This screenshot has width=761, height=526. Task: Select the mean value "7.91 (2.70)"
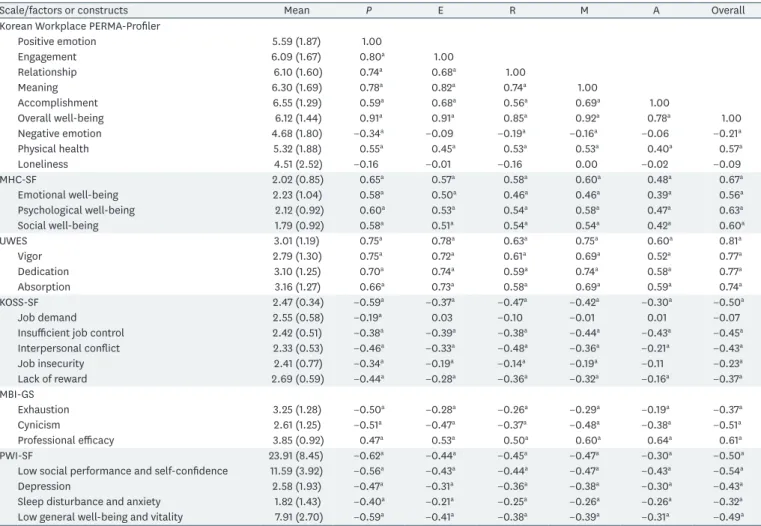(x=297, y=517)
